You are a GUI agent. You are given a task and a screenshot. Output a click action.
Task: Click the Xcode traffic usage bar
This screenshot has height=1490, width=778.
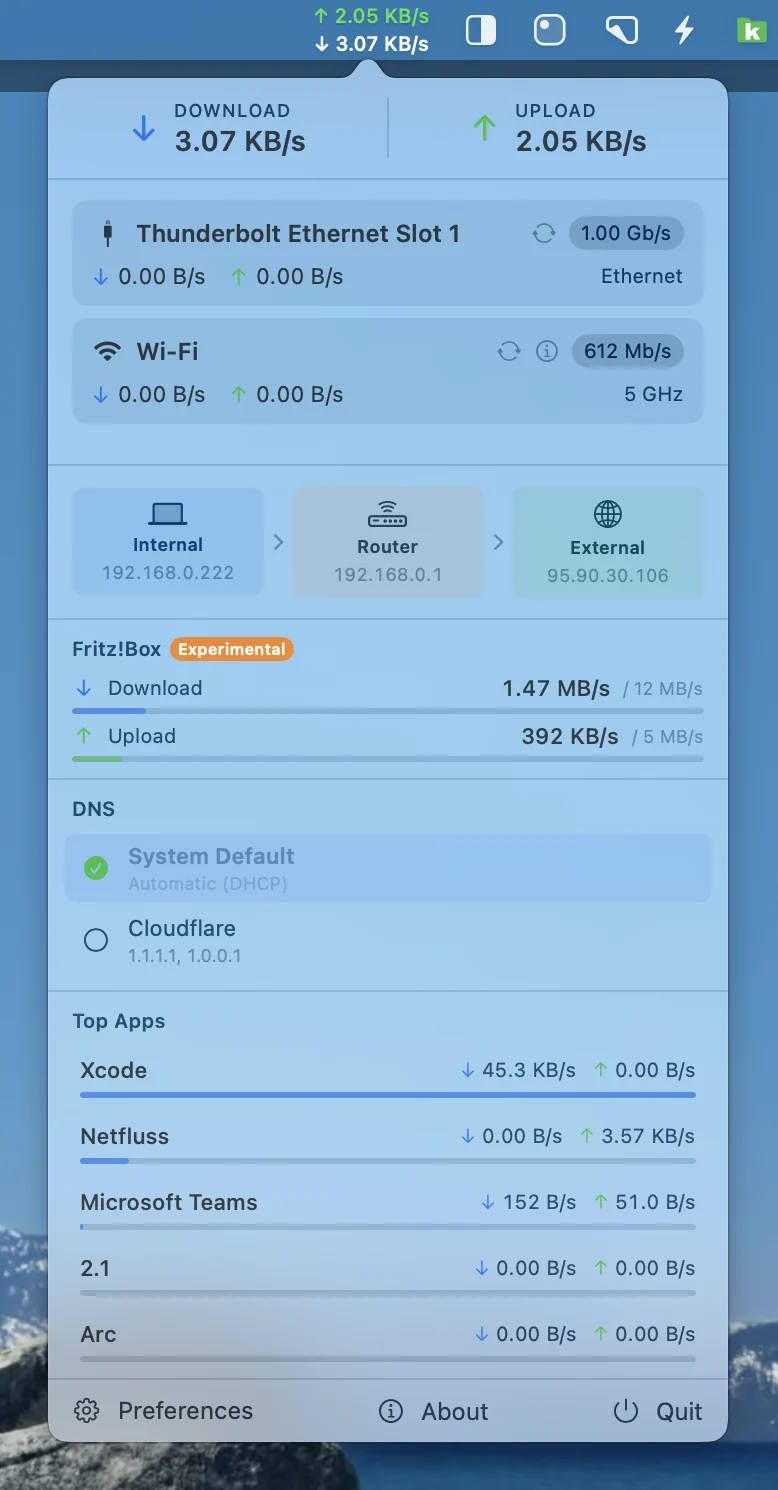click(388, 1095)
